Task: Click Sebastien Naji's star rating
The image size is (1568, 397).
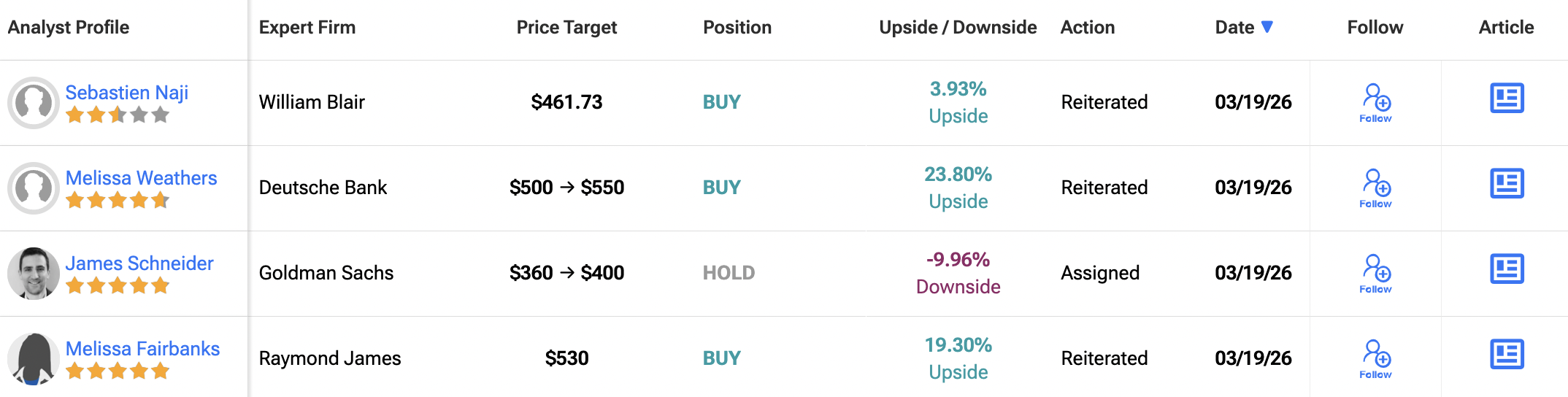Action: pos(118,115)
